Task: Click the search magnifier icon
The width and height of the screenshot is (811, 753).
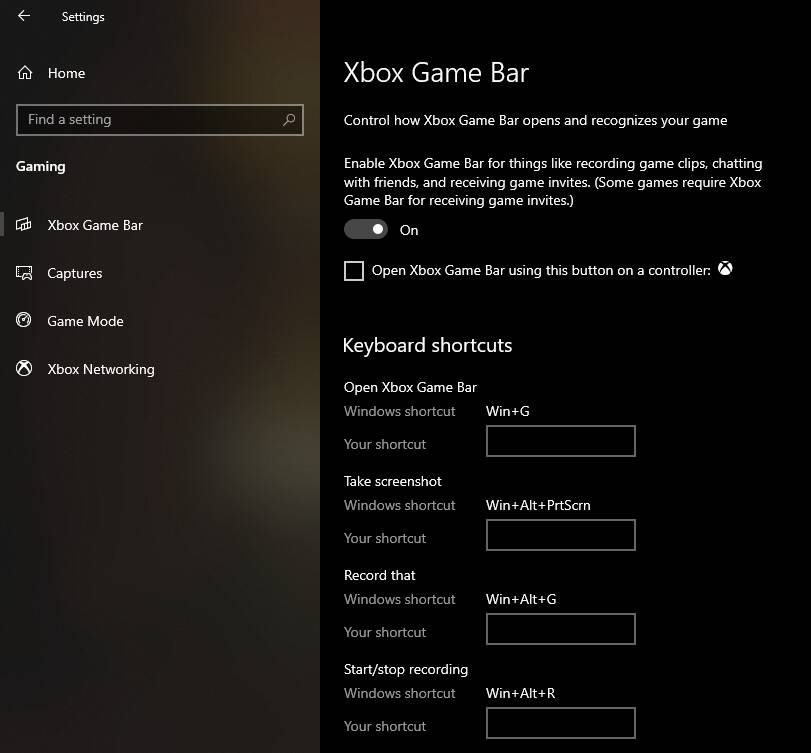Action: pos(289,120)
